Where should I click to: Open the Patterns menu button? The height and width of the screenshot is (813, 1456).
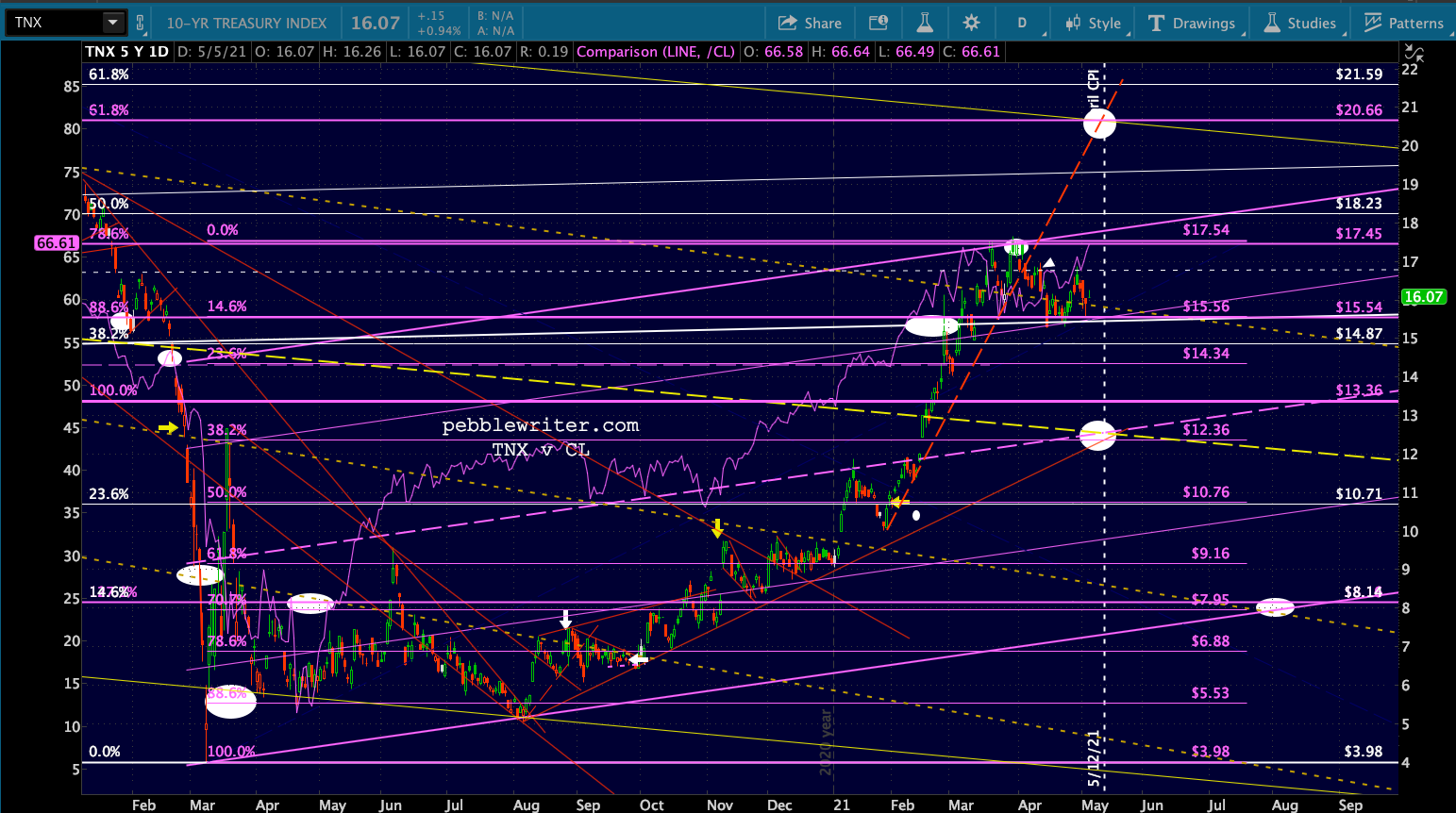tap(1404, 23)
